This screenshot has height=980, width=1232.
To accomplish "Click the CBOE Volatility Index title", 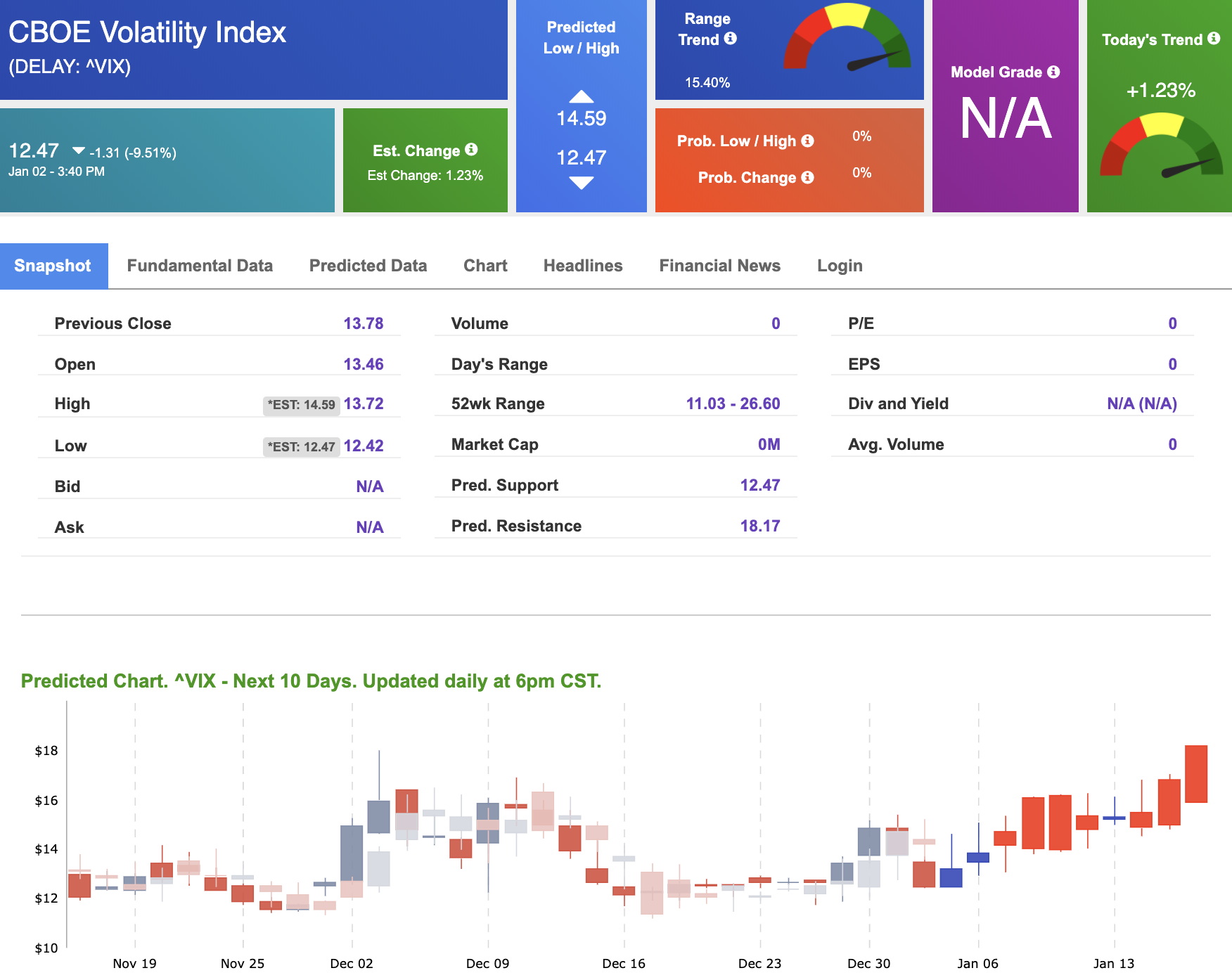I will [148, 32].
